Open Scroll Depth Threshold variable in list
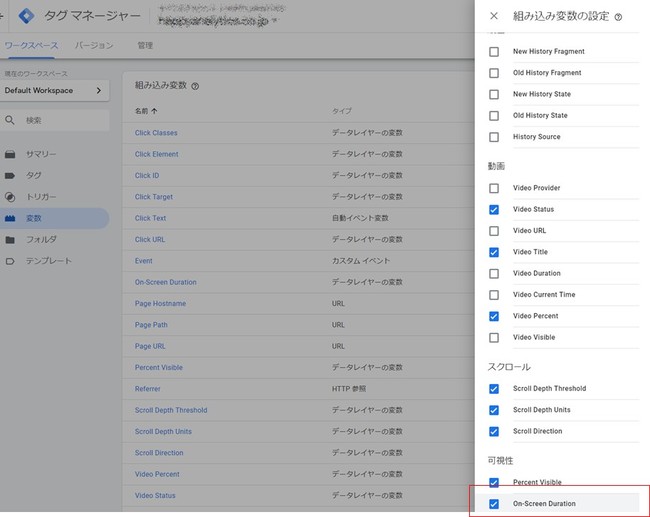The width and height of the screenshot is (650, 517). coord(171,410)
